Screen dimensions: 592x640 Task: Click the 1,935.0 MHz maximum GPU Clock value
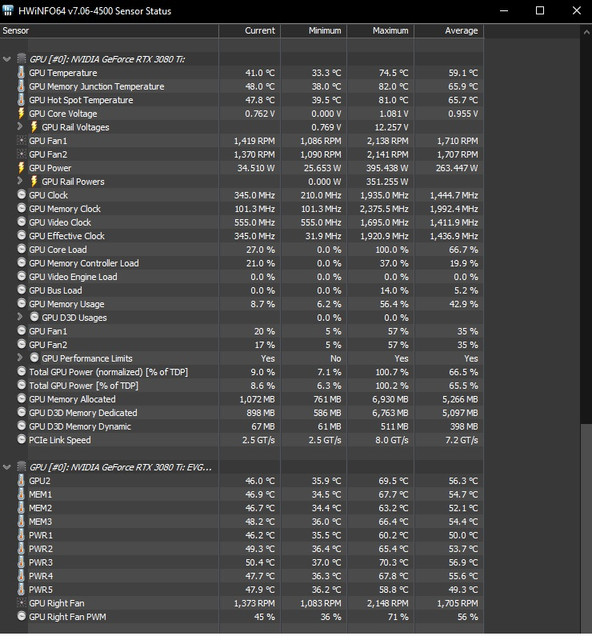pyautogui.click(x=384, y=195)
